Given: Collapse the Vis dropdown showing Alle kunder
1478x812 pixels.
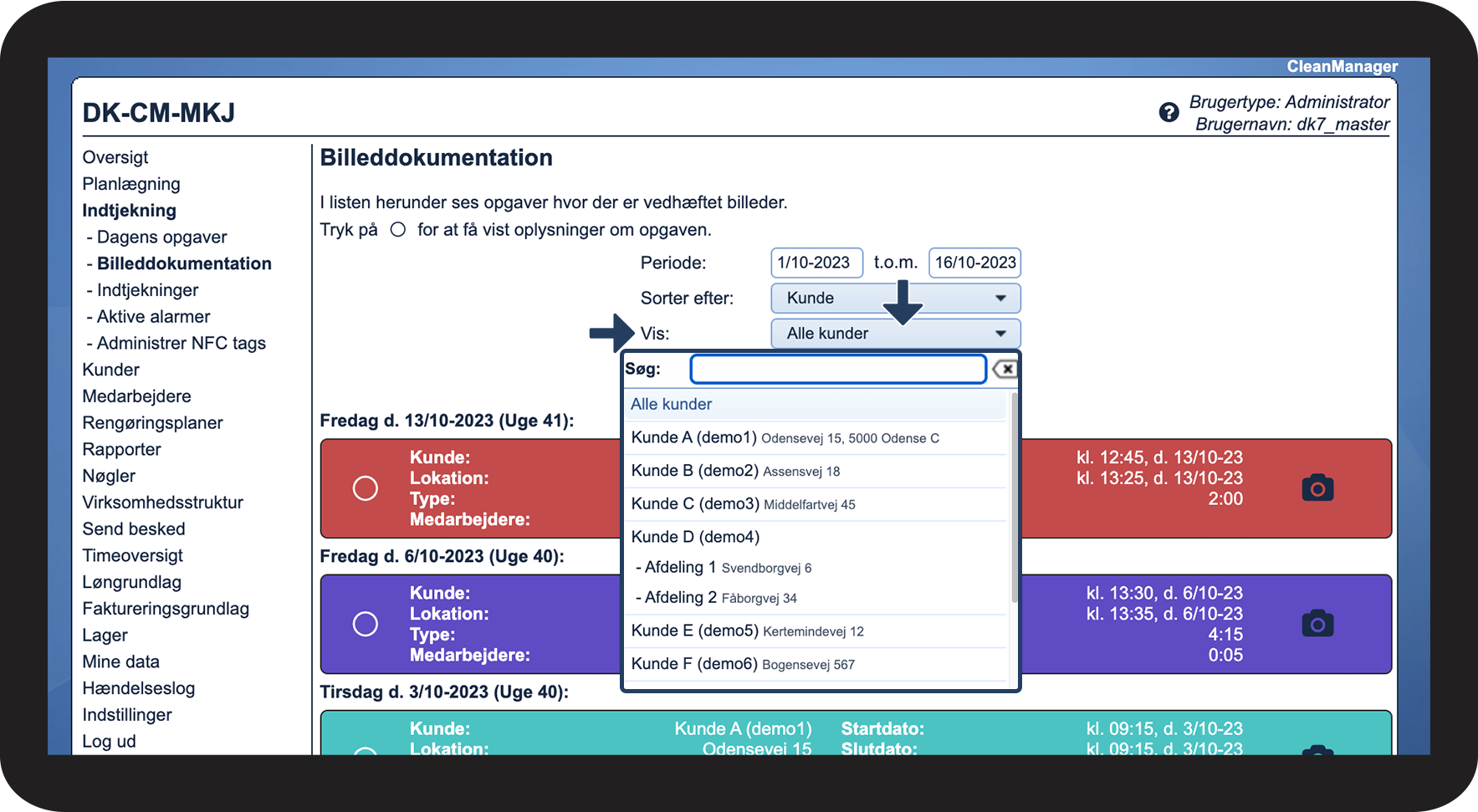Looking at the screenshot, I should [x=895, y=333].
